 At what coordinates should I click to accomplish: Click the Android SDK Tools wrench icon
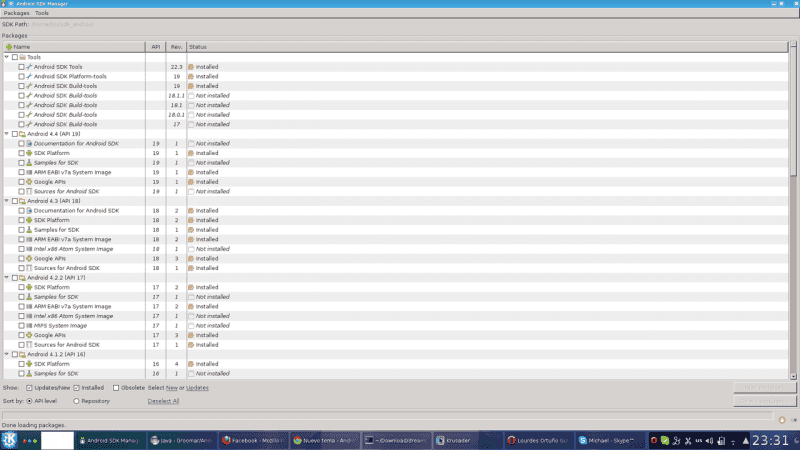click(x=29, y=67)
